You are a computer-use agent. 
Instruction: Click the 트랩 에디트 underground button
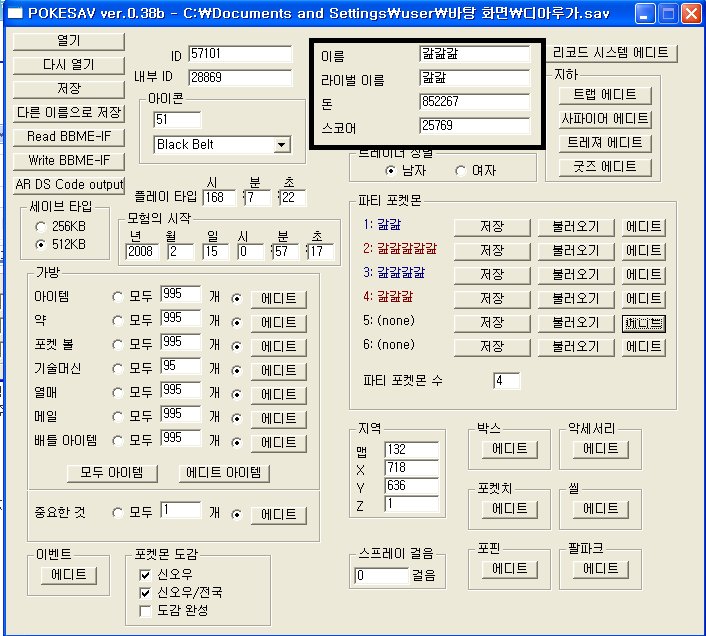[606, 95]
